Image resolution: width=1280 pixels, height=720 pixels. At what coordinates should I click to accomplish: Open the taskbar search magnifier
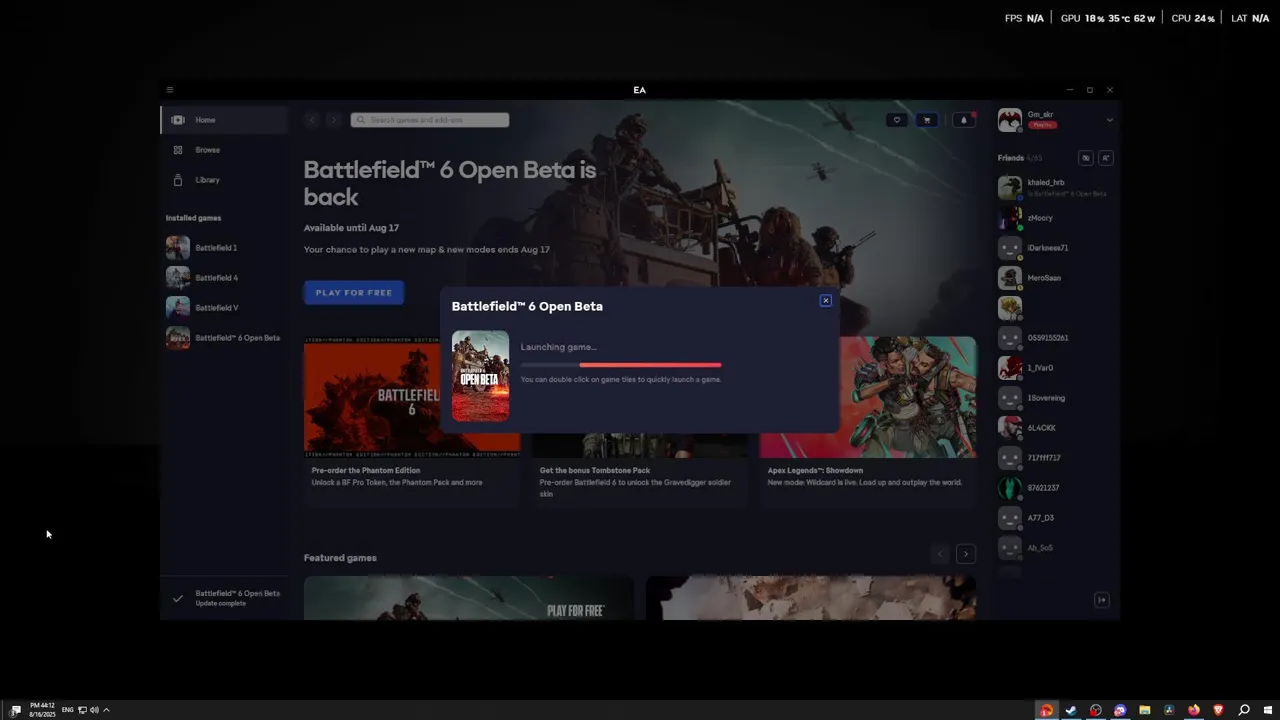[x=1244, y=710]
